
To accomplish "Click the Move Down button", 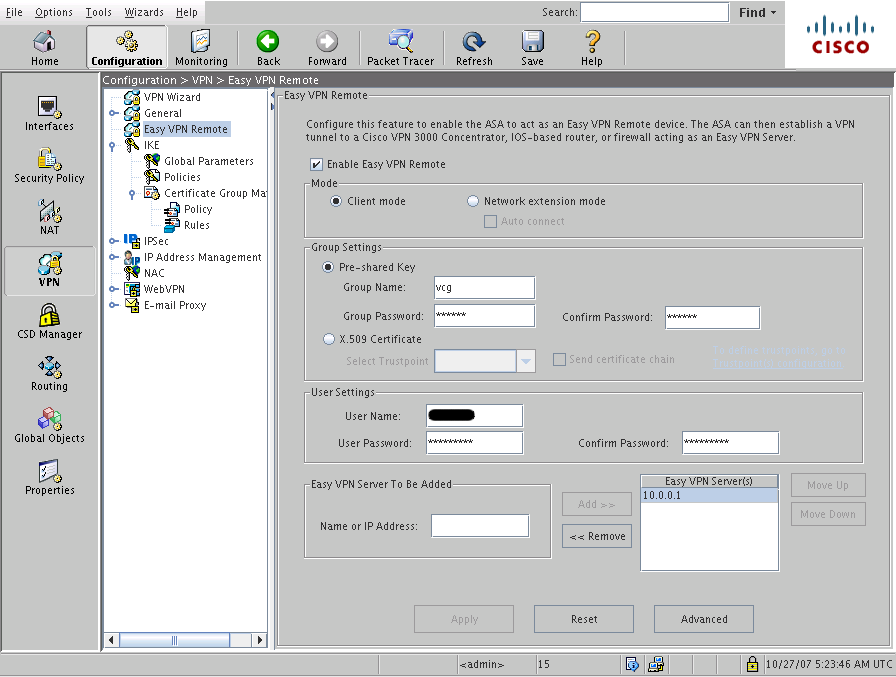I will point(828,514).
